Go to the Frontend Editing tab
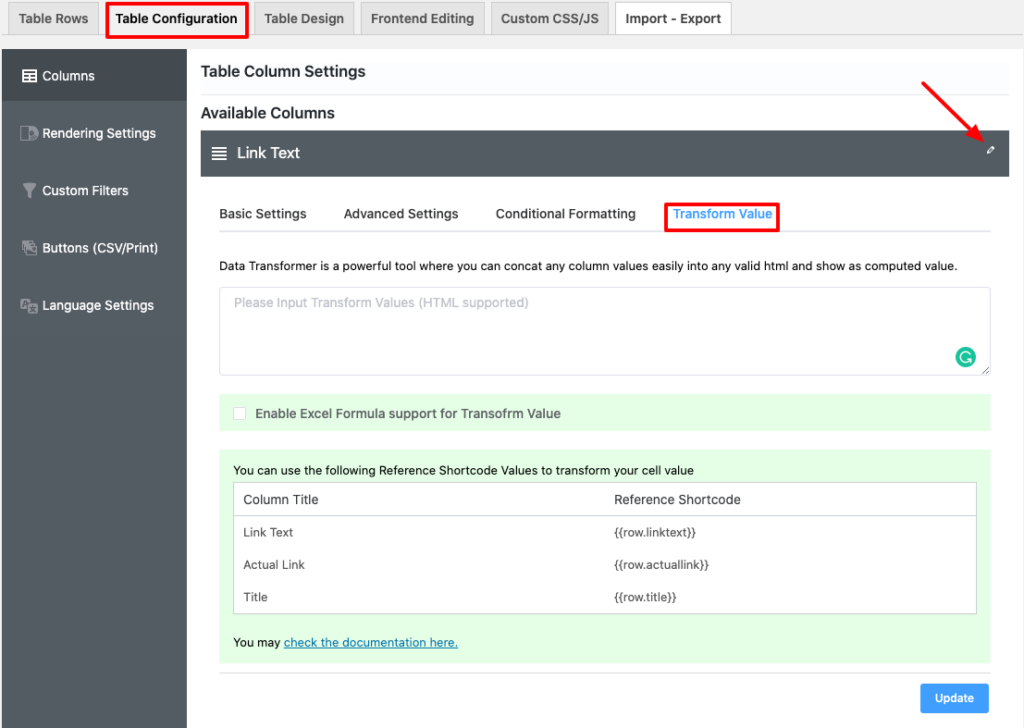The height and width of the screenshot is (728, 1024). (x=422, y=19)
